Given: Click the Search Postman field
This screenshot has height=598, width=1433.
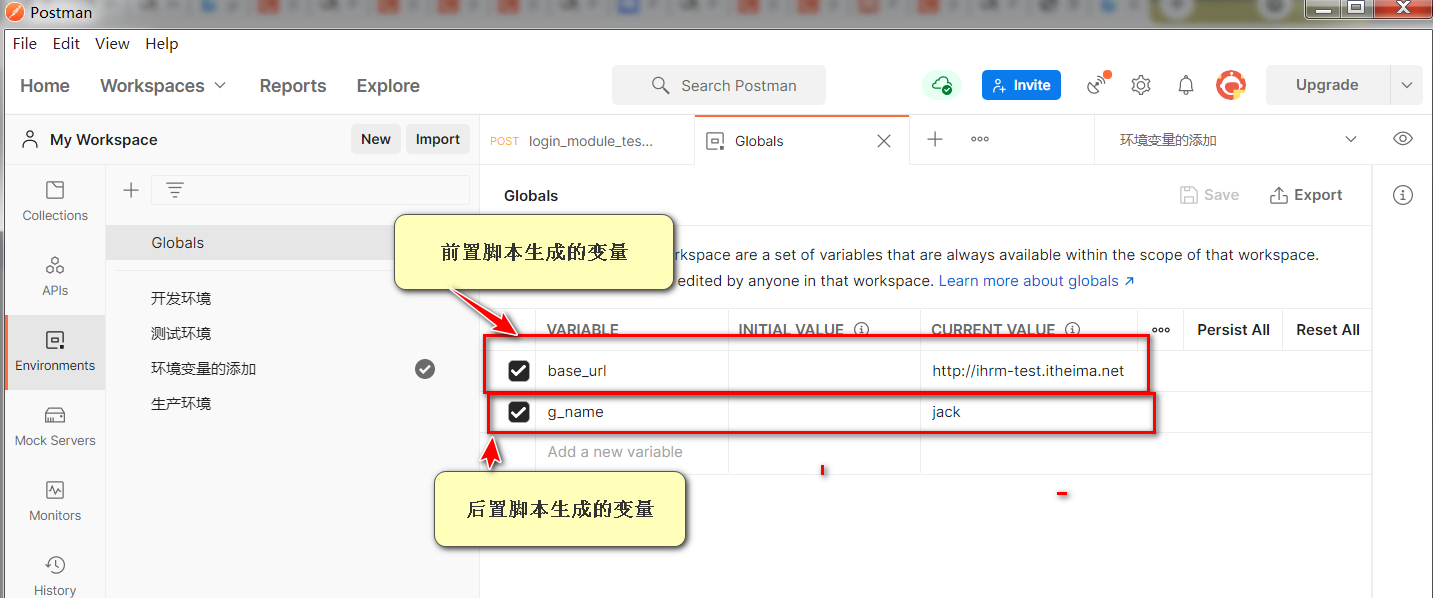Looking at the screenshot, I should 719,85.
